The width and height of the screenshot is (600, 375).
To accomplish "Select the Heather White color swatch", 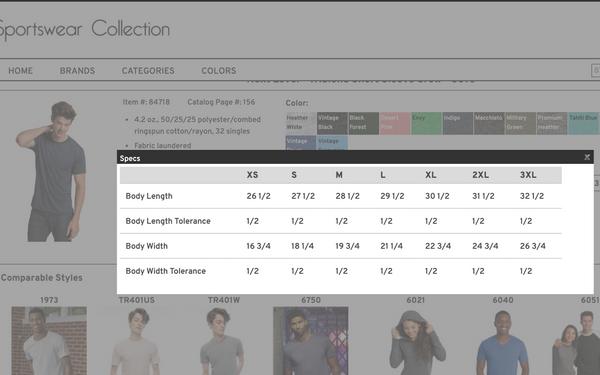I will coord(301,123).
